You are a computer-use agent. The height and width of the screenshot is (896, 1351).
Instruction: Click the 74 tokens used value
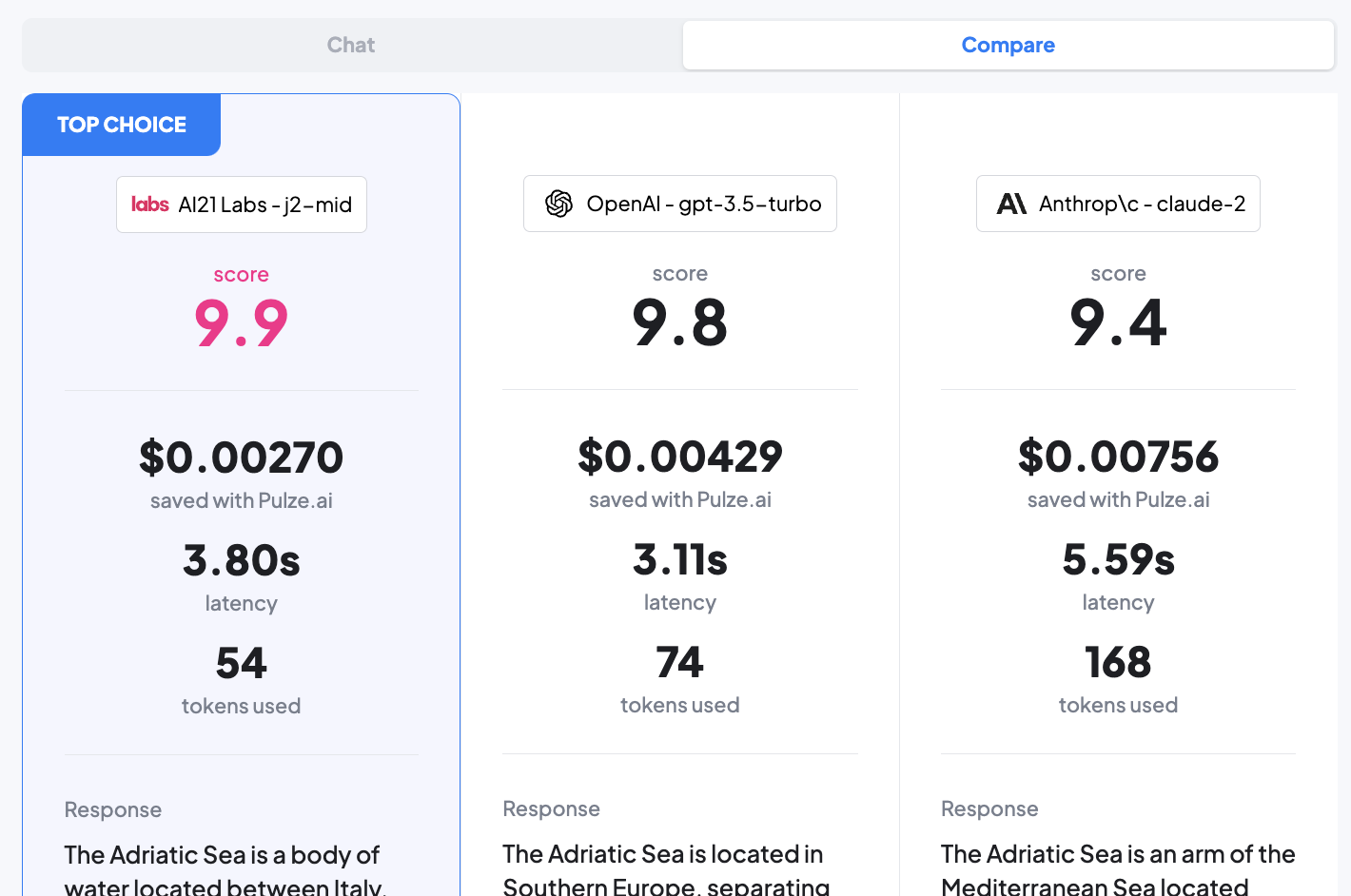tap(680, 662)
